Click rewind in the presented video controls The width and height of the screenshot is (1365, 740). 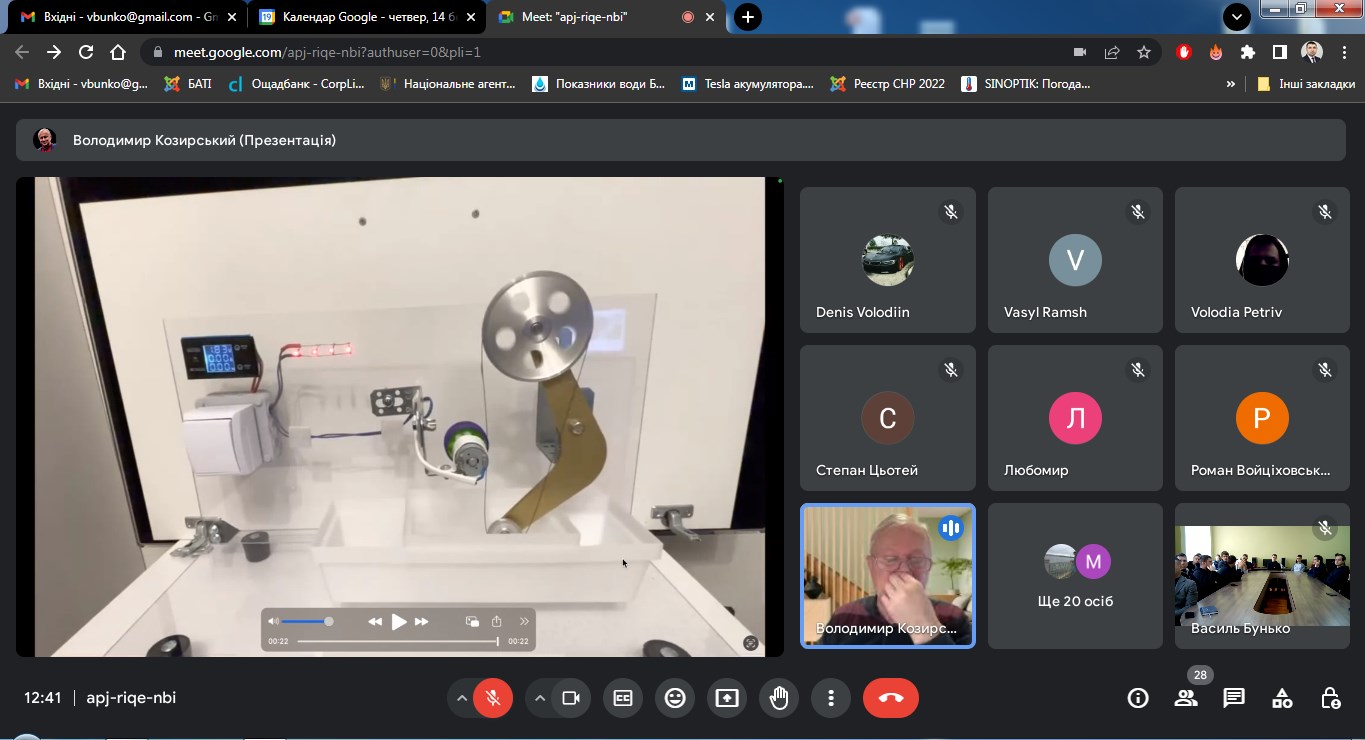coord(375,622)
